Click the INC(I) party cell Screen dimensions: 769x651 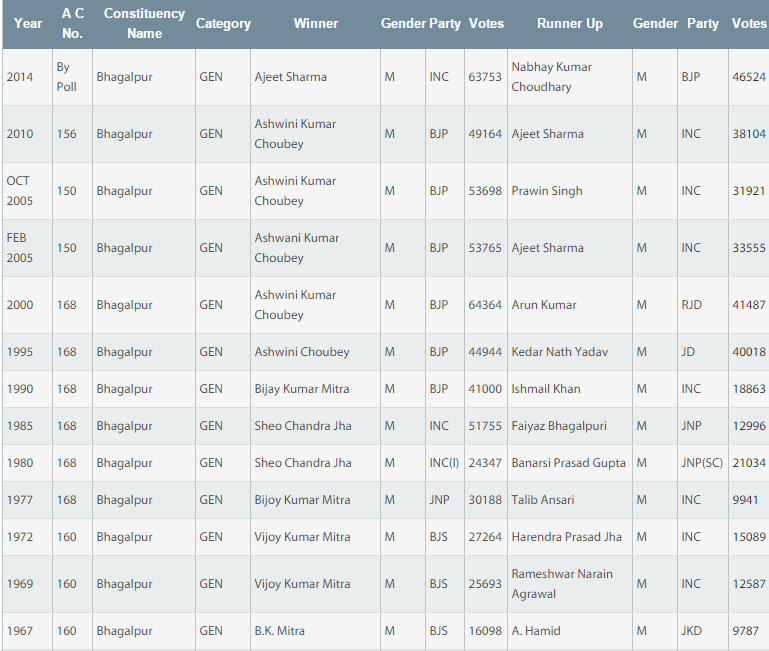click(x=444, y=463)
